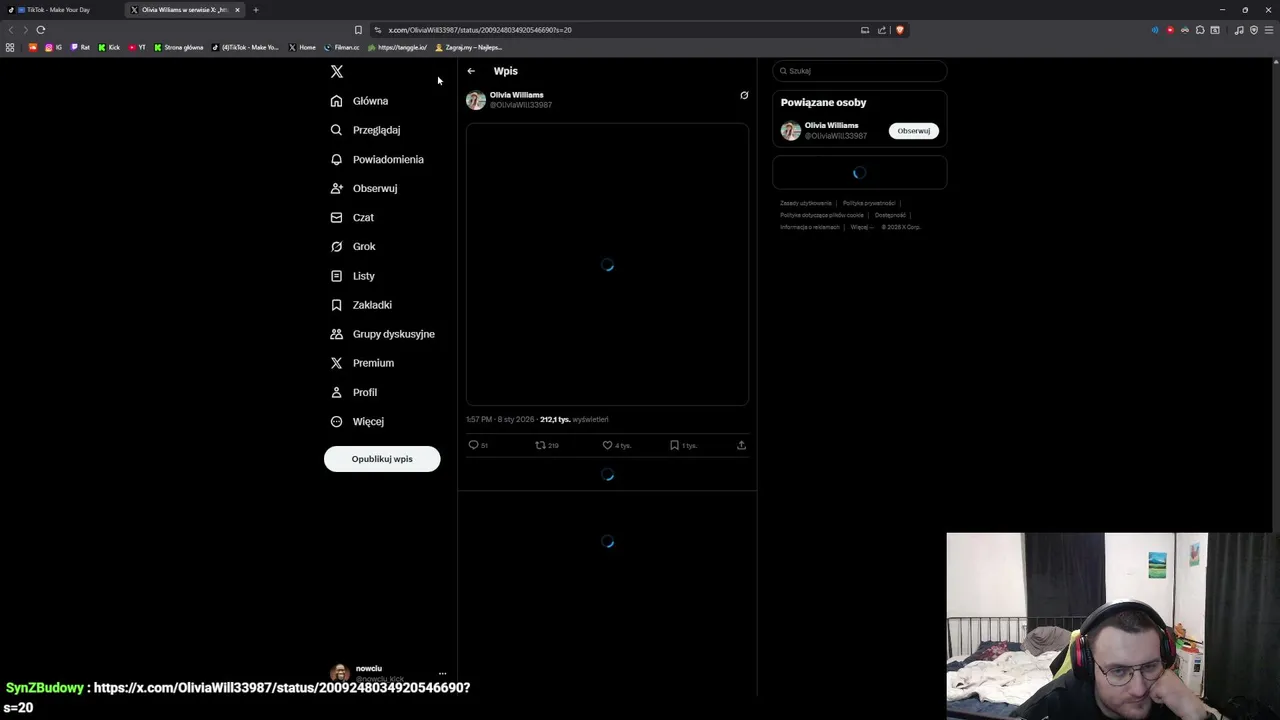1280x720 pixels.
Task: Open the nowciu account switcher dots
Action: pos(442,673)
